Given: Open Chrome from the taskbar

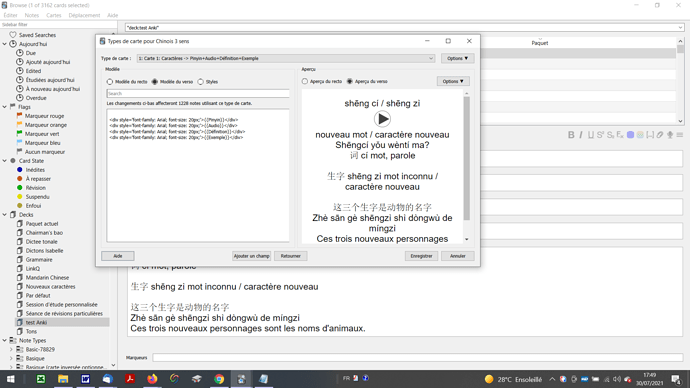Looking at the screenshot, I should 219,379.
